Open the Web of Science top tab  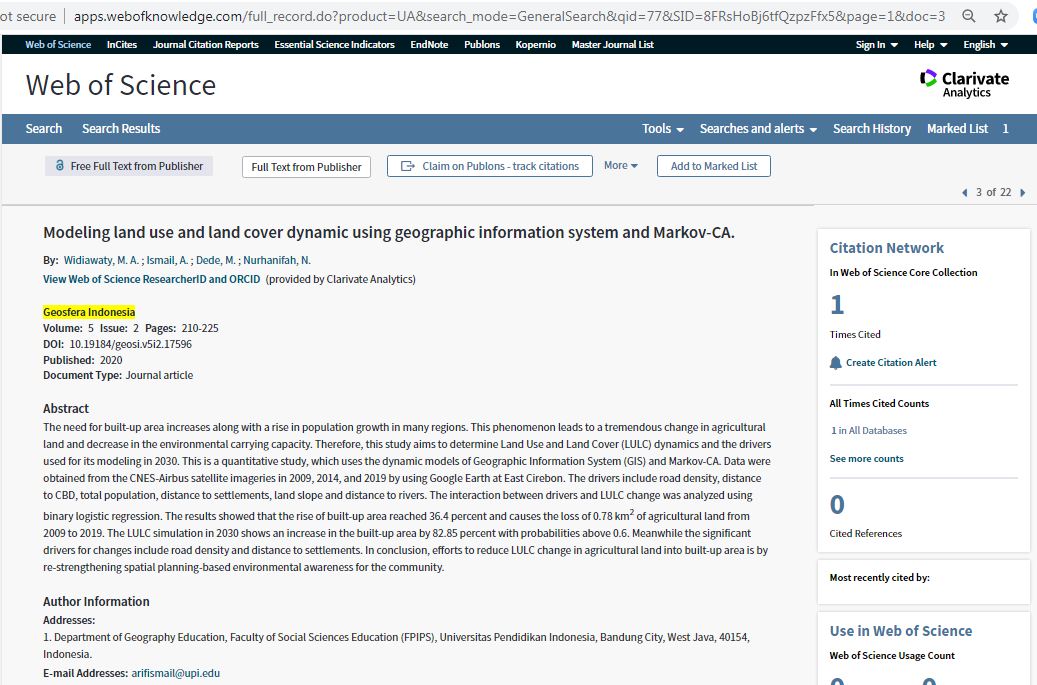(58, 44)
